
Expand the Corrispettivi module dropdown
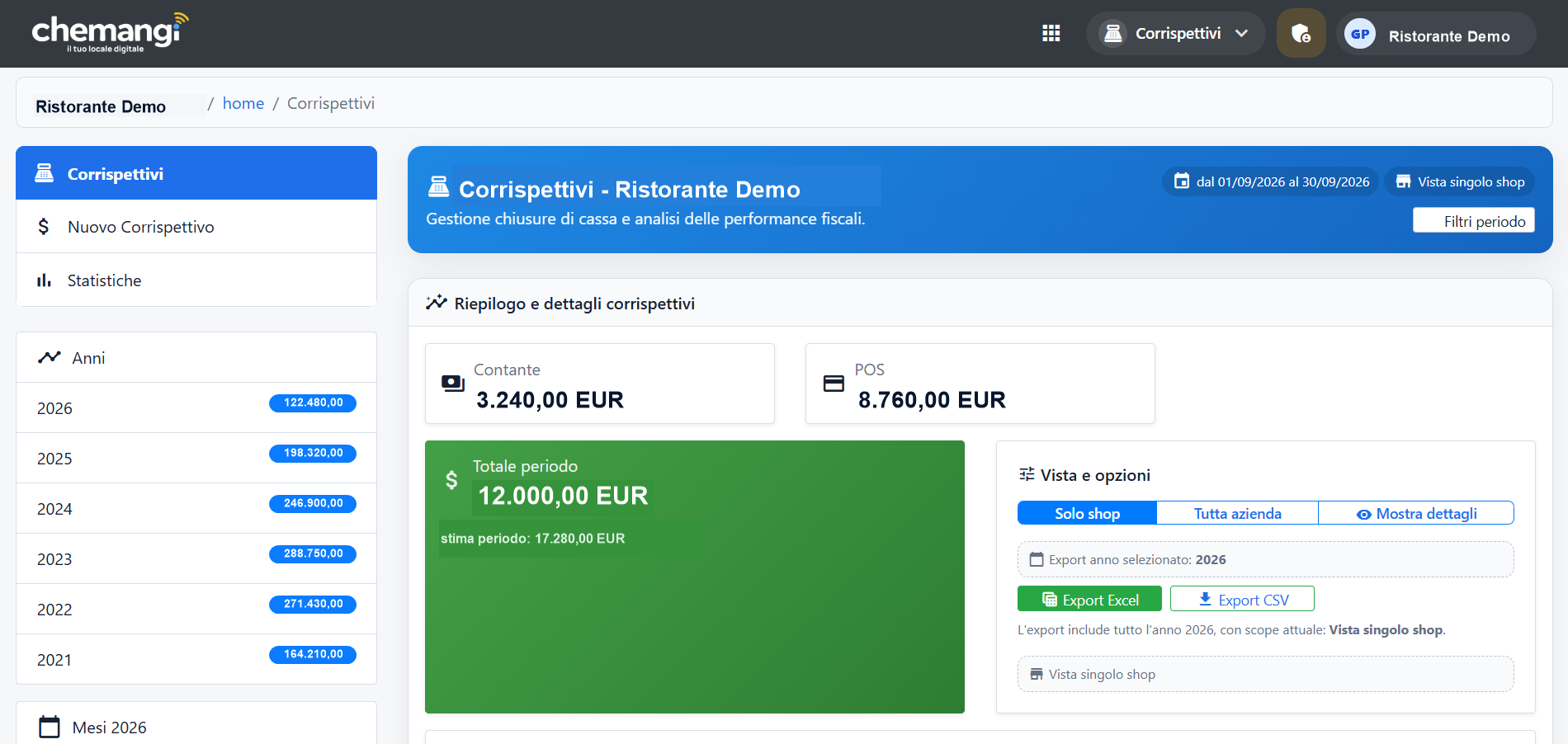[x=1175, y=33]
